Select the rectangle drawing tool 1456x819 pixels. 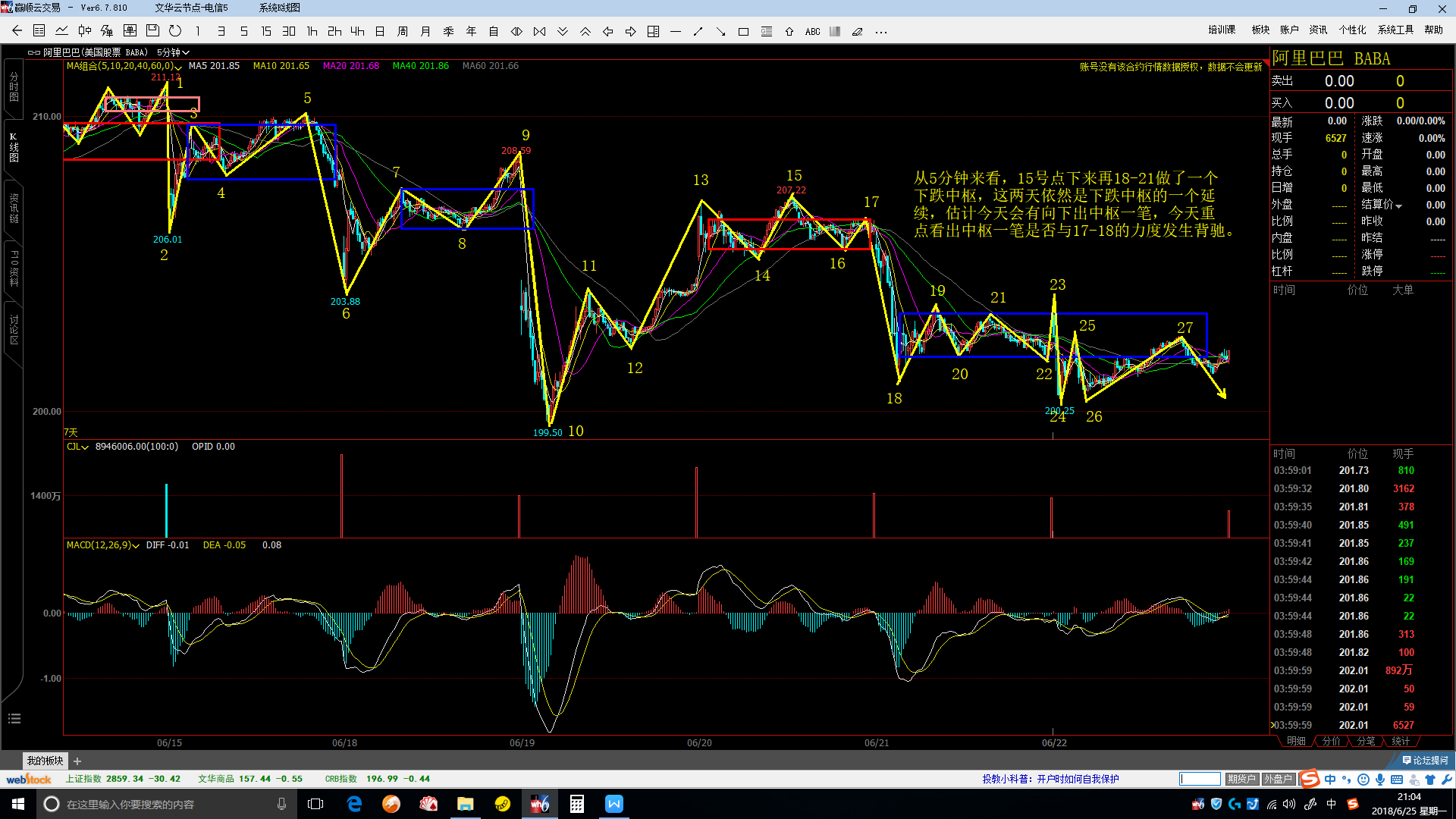point(743,32)
